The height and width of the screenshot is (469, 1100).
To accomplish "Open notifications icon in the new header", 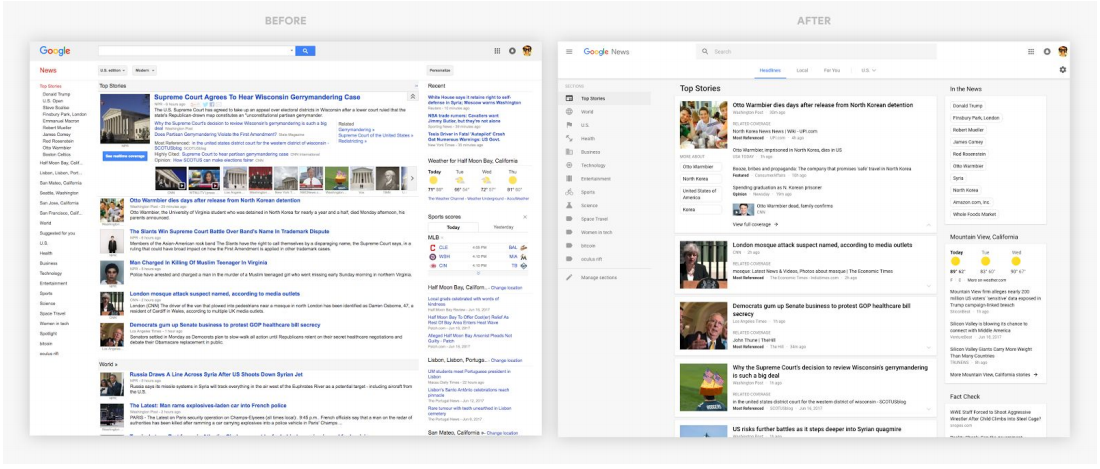I will click(1047, 51).
